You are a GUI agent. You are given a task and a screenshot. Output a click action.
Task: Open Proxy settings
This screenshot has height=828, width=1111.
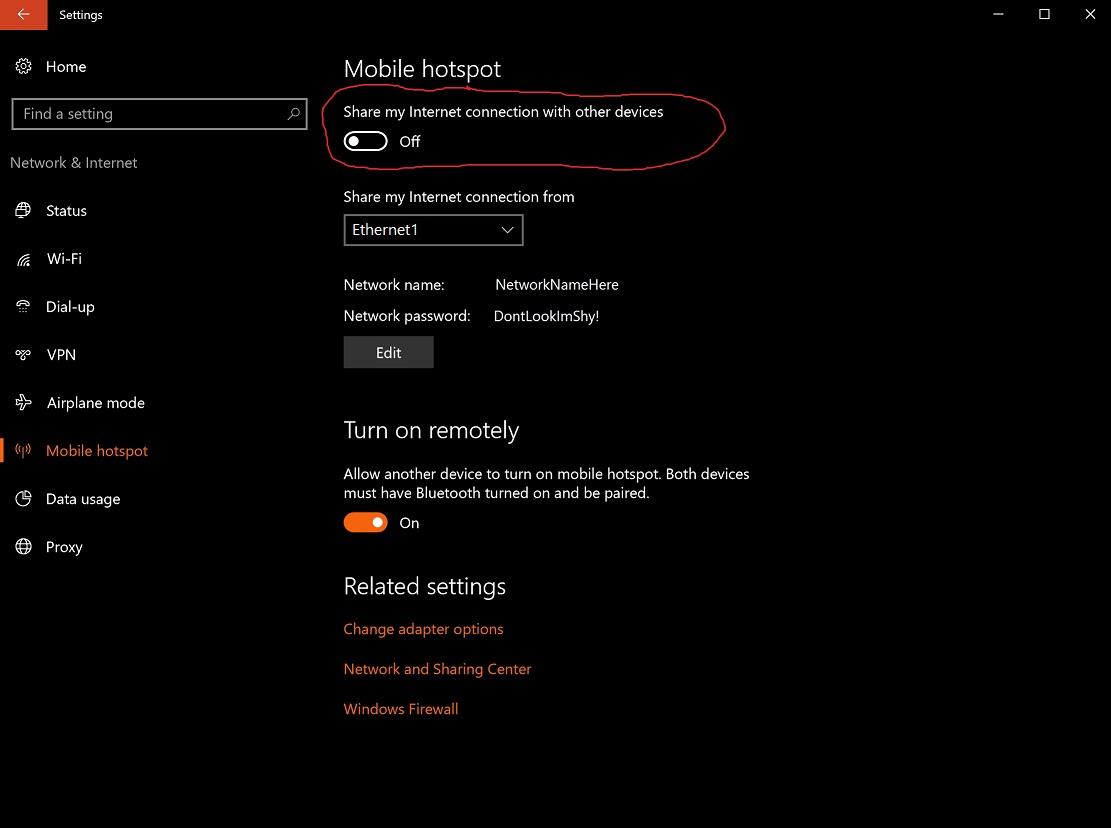coord(64,546)
